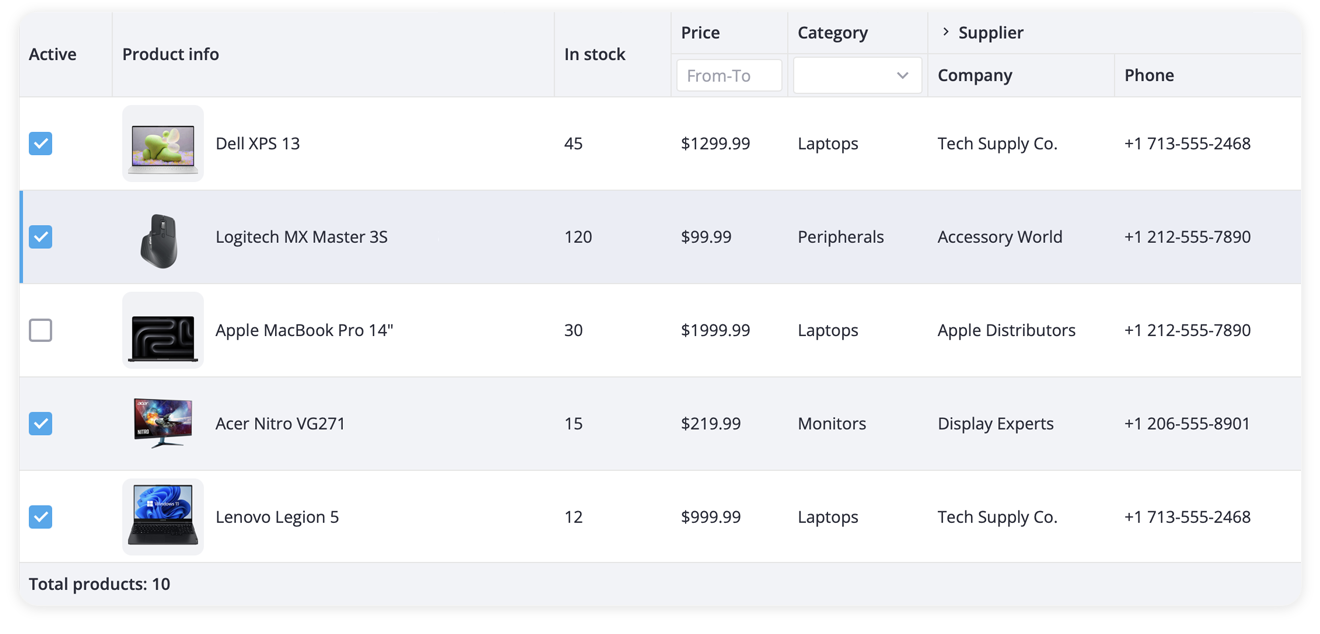Select the Logitech MX Master 3S name cell
Image resolution: width=1320 pixels, height=634 pixels.
pos(302,237)
